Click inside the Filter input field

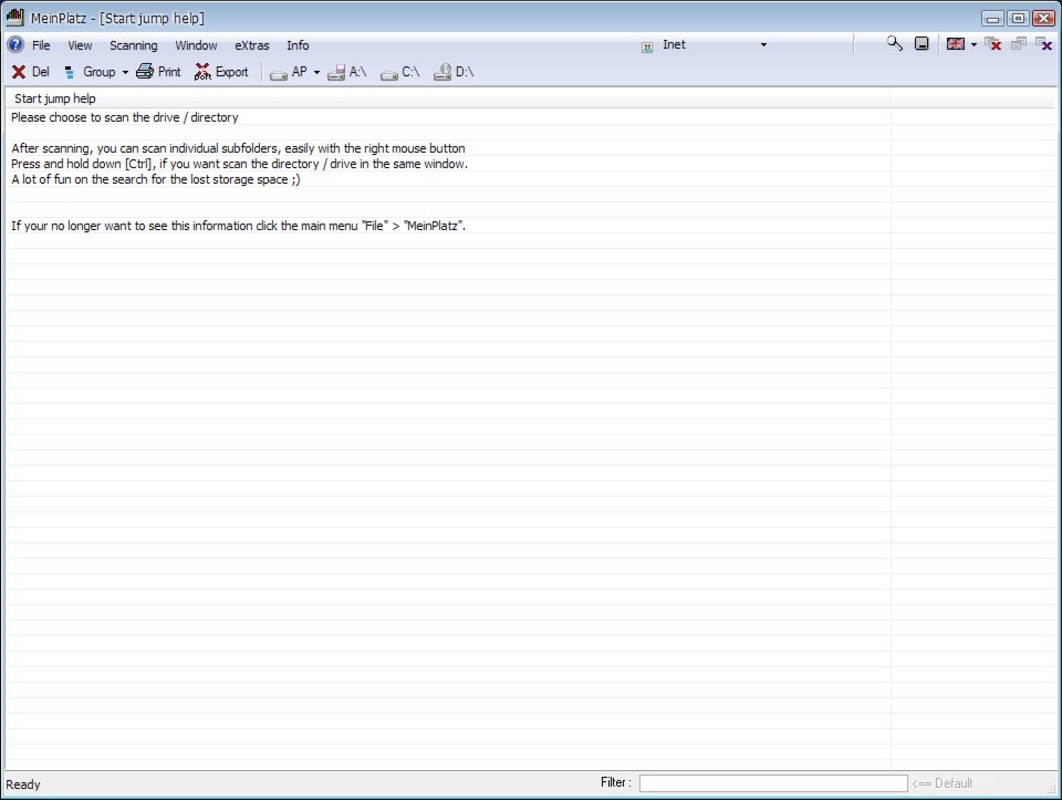(773, 783)
